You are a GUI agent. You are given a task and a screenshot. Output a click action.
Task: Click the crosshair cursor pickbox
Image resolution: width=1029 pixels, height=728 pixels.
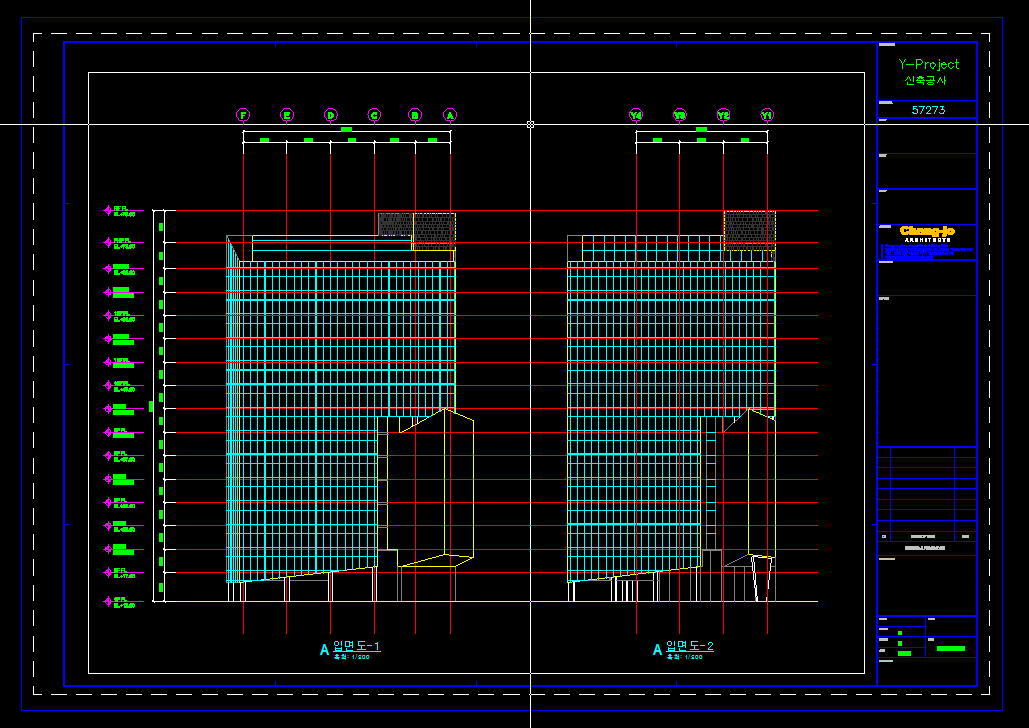tap(530, 124)
